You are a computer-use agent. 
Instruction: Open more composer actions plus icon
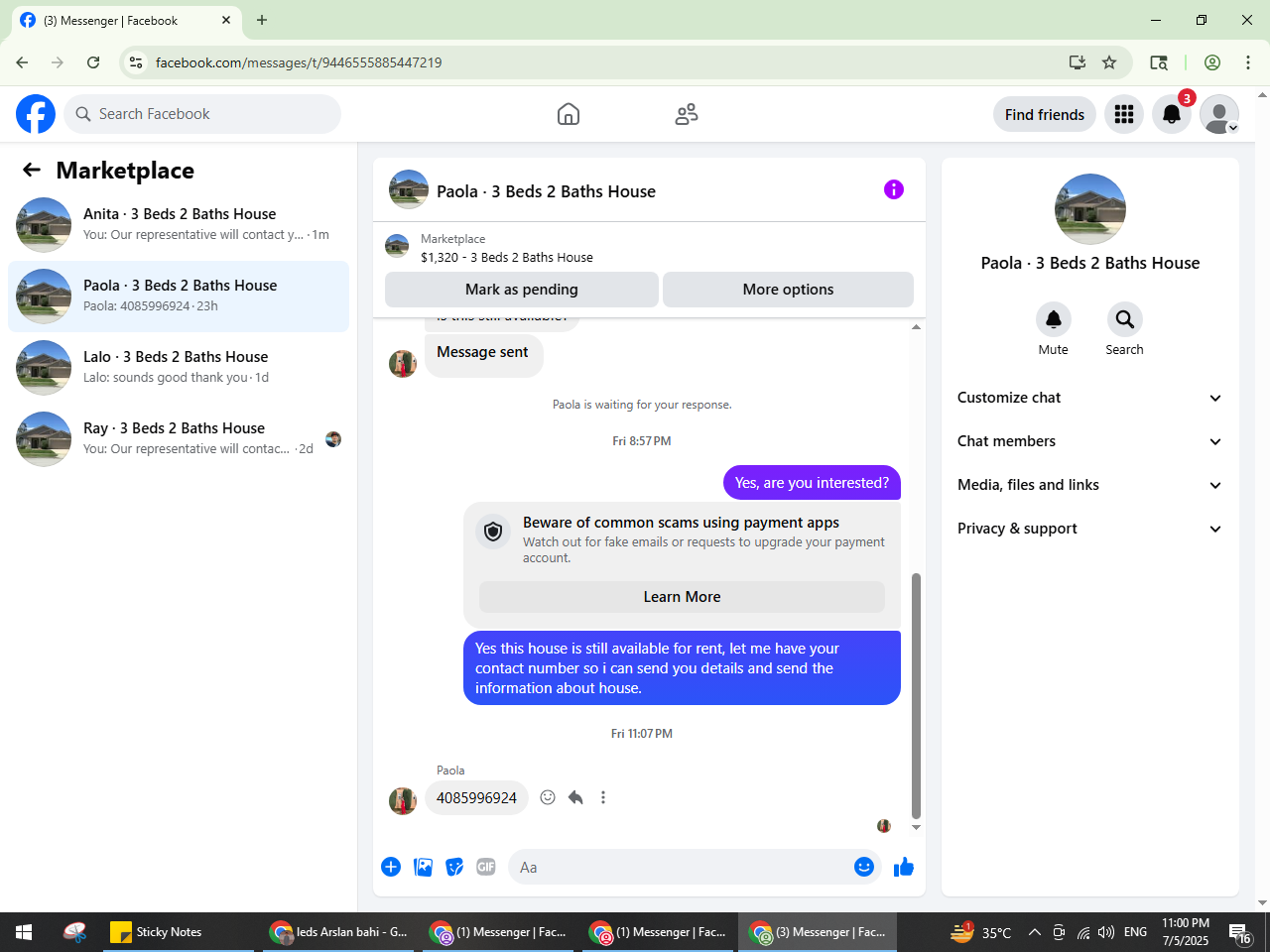(391, 867)
